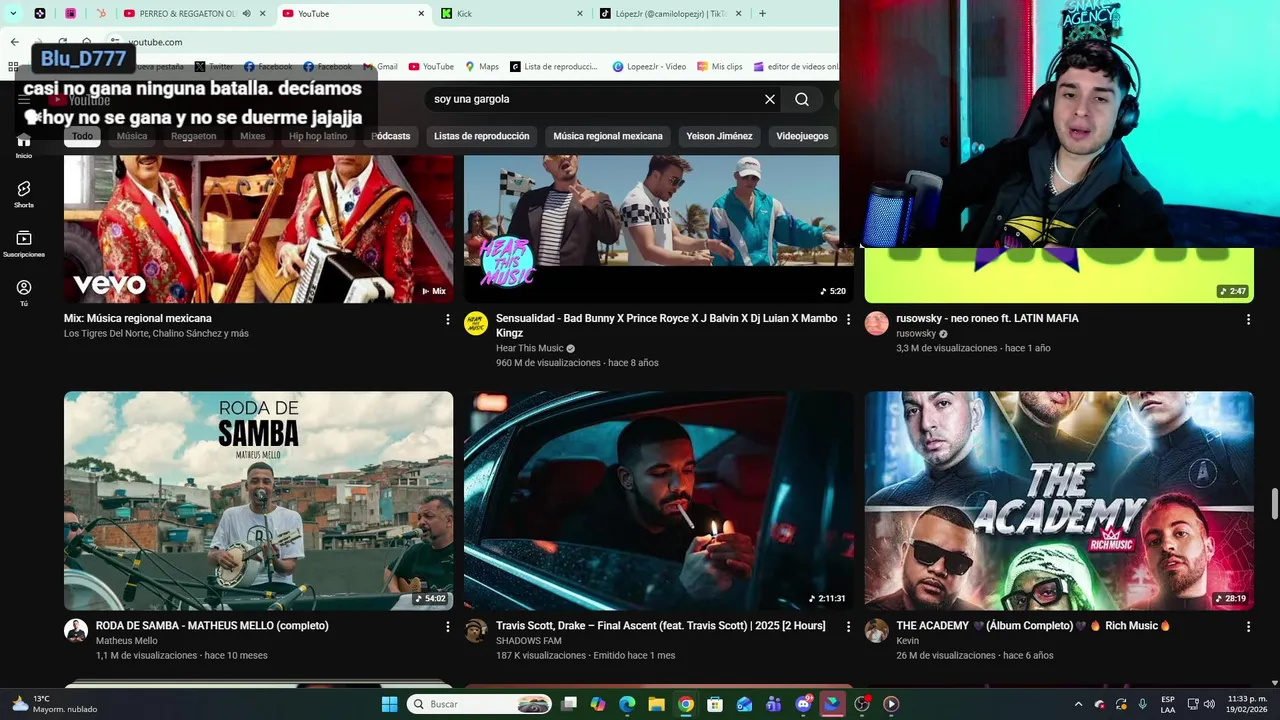Click the SHADOWS FAM channel name
1280x720 pixels.
pyautogui.click(x=529, y=641)
